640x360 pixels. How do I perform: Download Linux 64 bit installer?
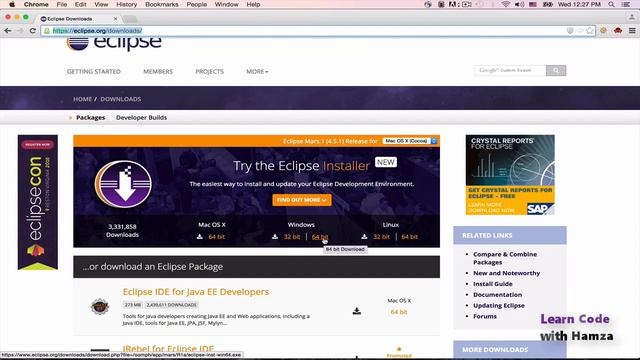pyautogui.click(x=409, y=237)
